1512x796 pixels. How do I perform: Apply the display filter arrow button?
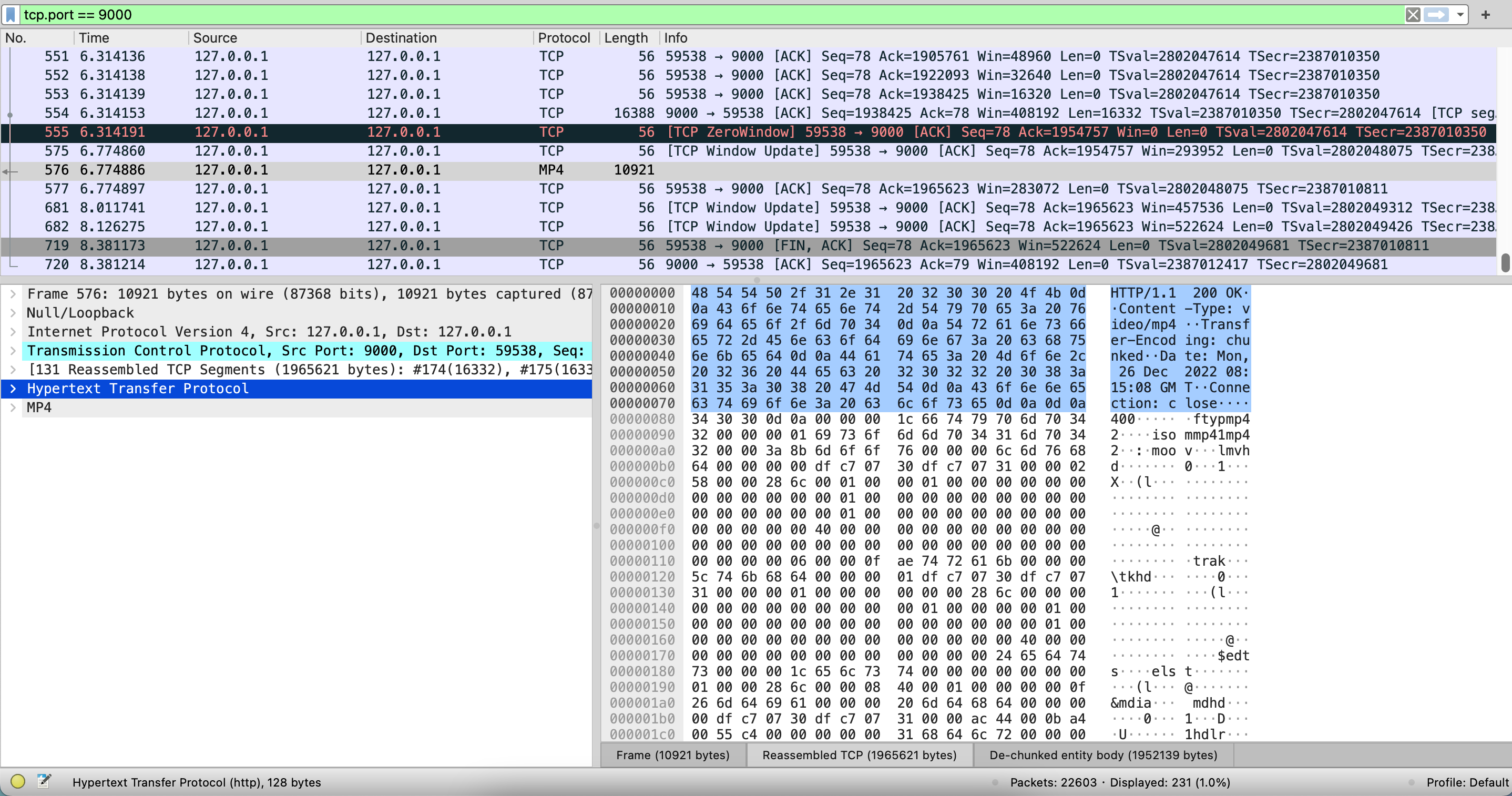pyautogui.click(x=1436, y=15)
